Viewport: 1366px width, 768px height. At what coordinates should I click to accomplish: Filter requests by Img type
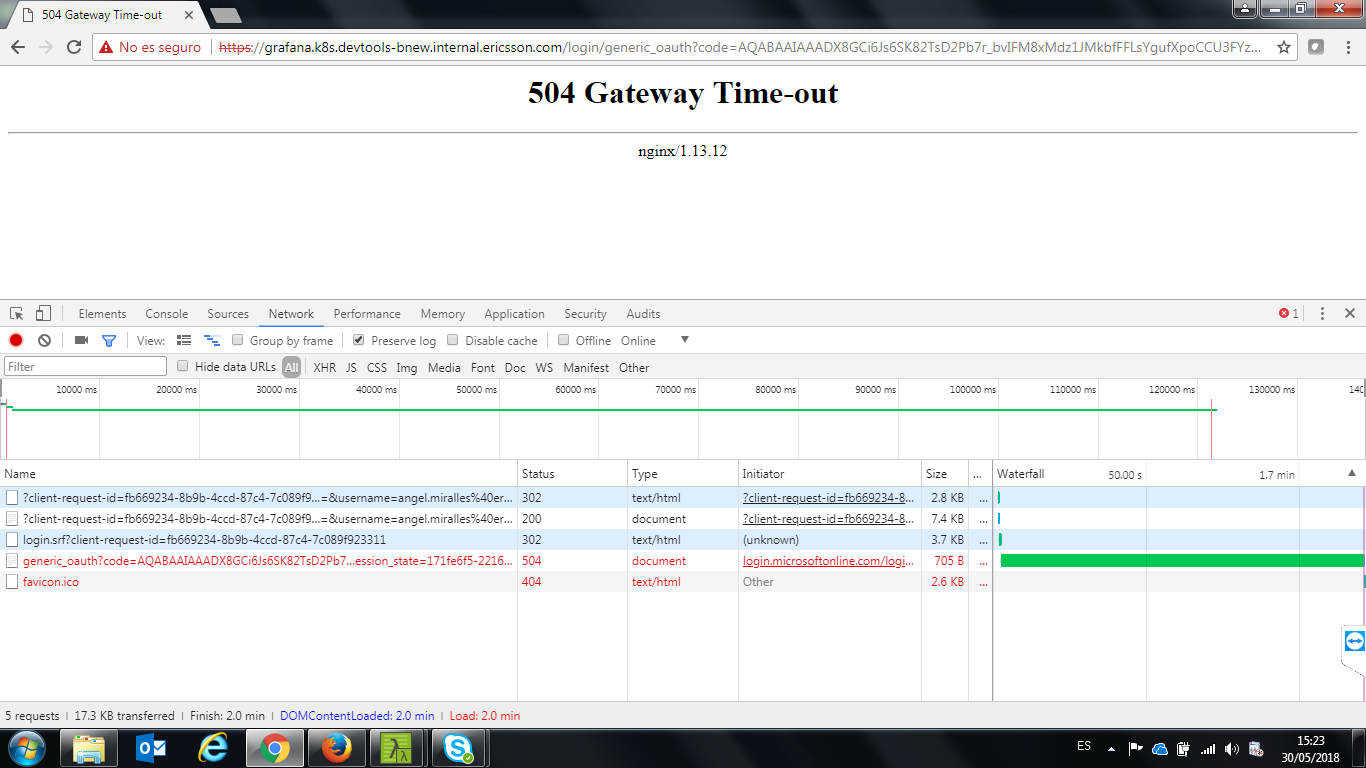coord(406,367)
